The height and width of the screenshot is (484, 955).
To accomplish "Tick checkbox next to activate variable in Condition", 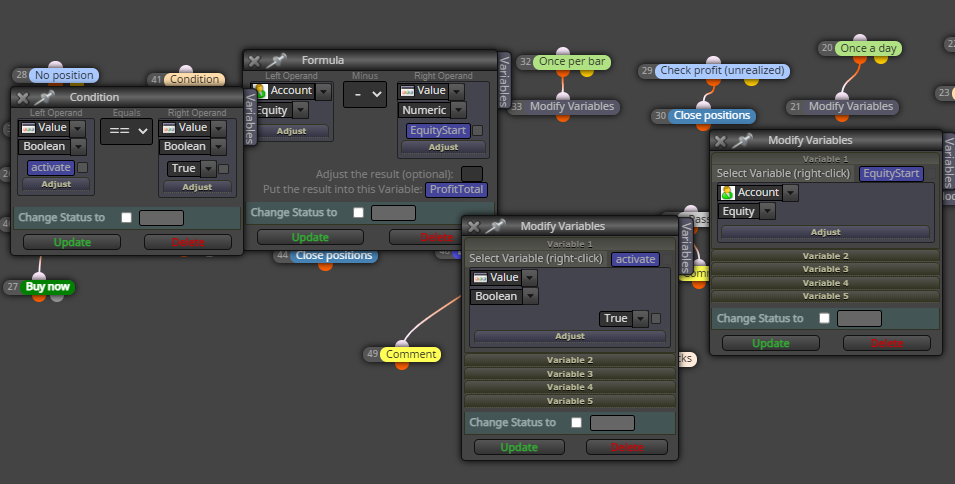I will (82, 167).
